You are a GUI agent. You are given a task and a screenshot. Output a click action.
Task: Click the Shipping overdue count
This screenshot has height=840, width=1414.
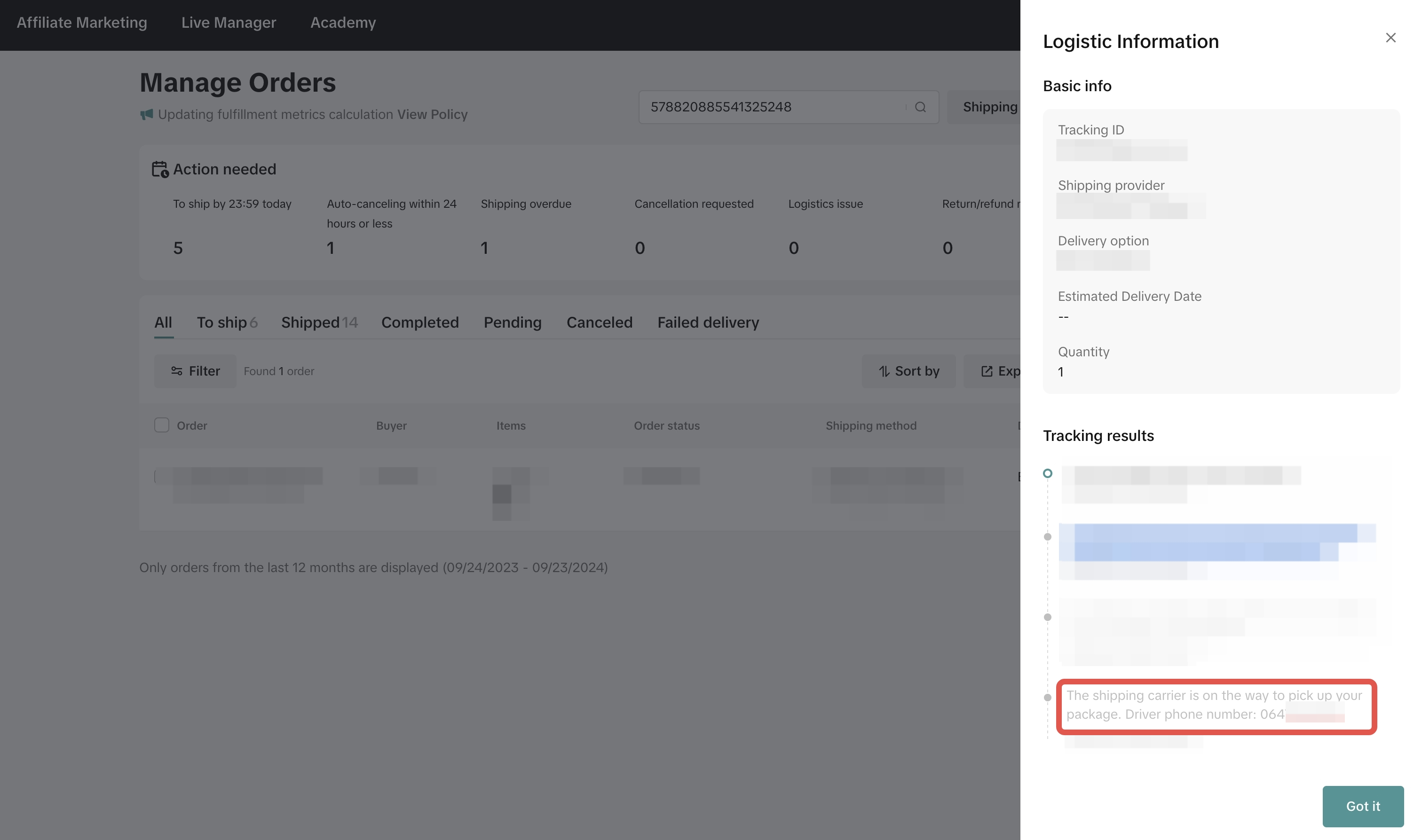pyautogui.click(x=484, y=248)
